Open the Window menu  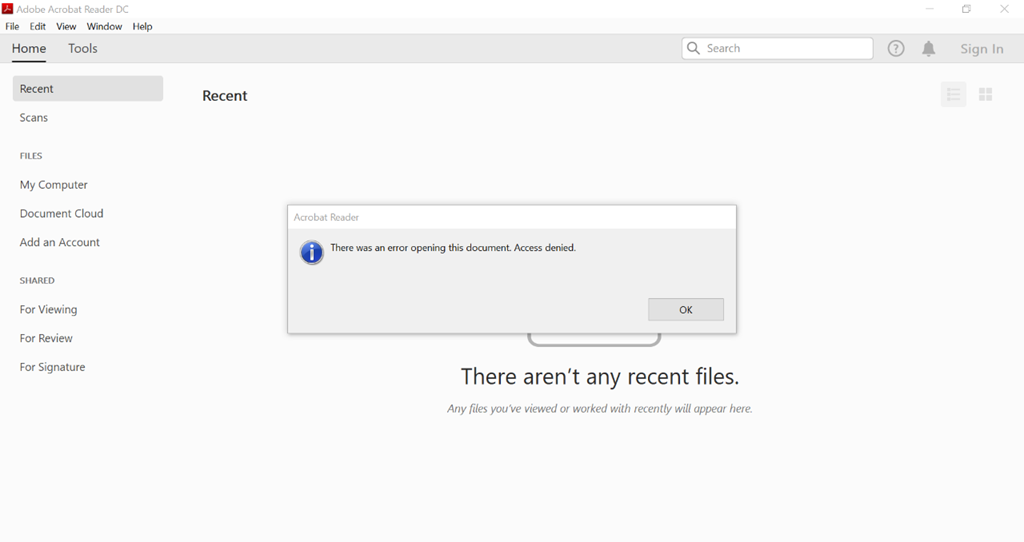(104, 26)
